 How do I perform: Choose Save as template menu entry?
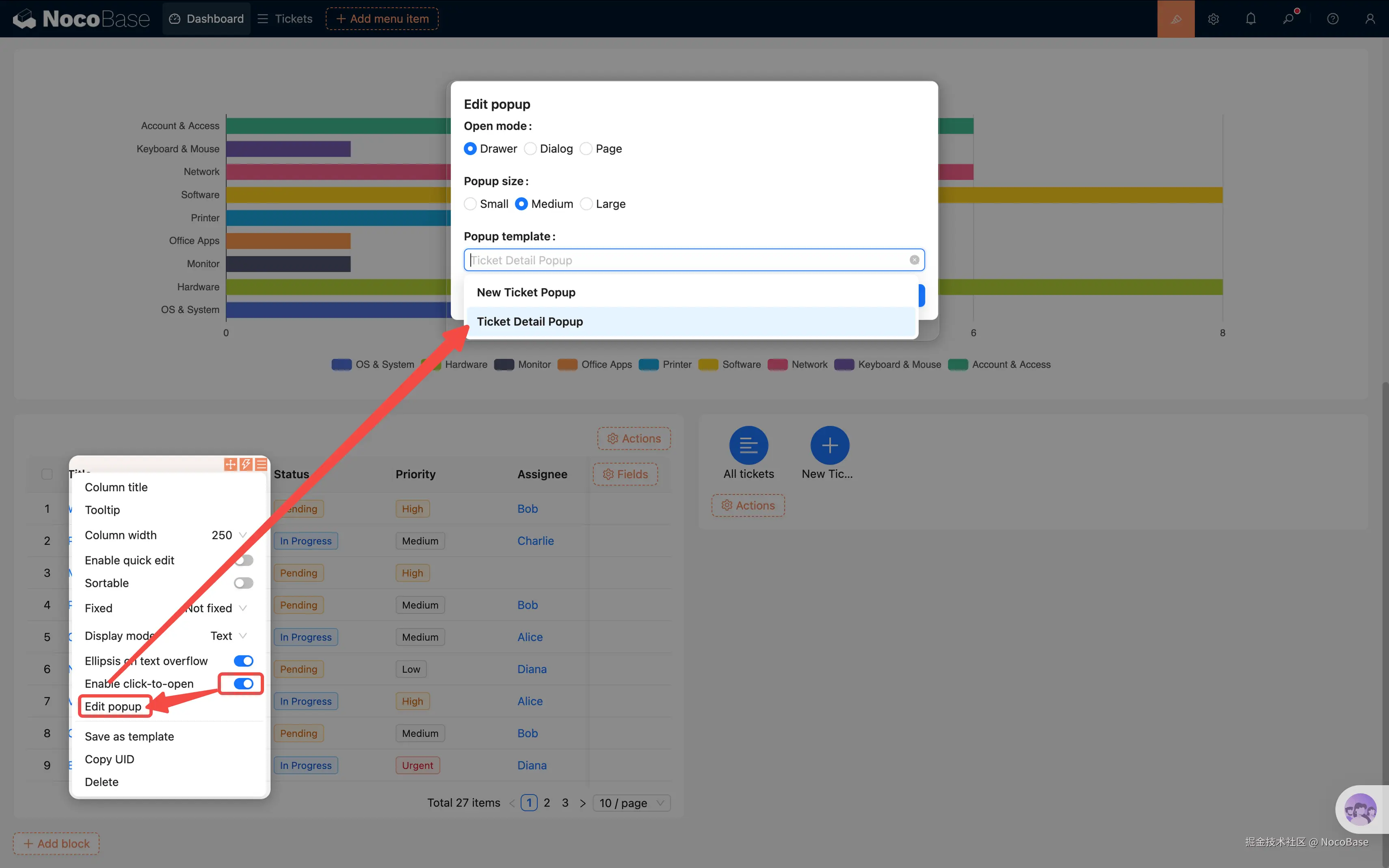(129, 736)
